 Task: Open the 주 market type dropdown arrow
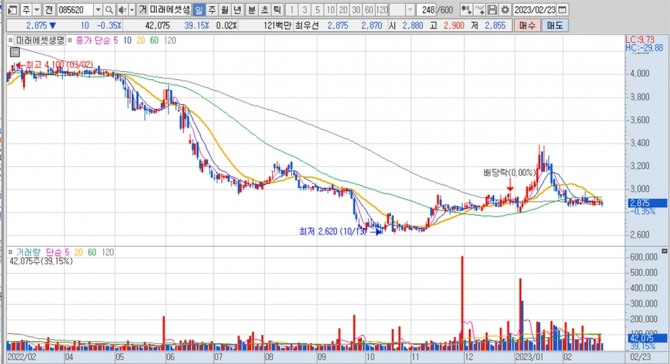37,9
